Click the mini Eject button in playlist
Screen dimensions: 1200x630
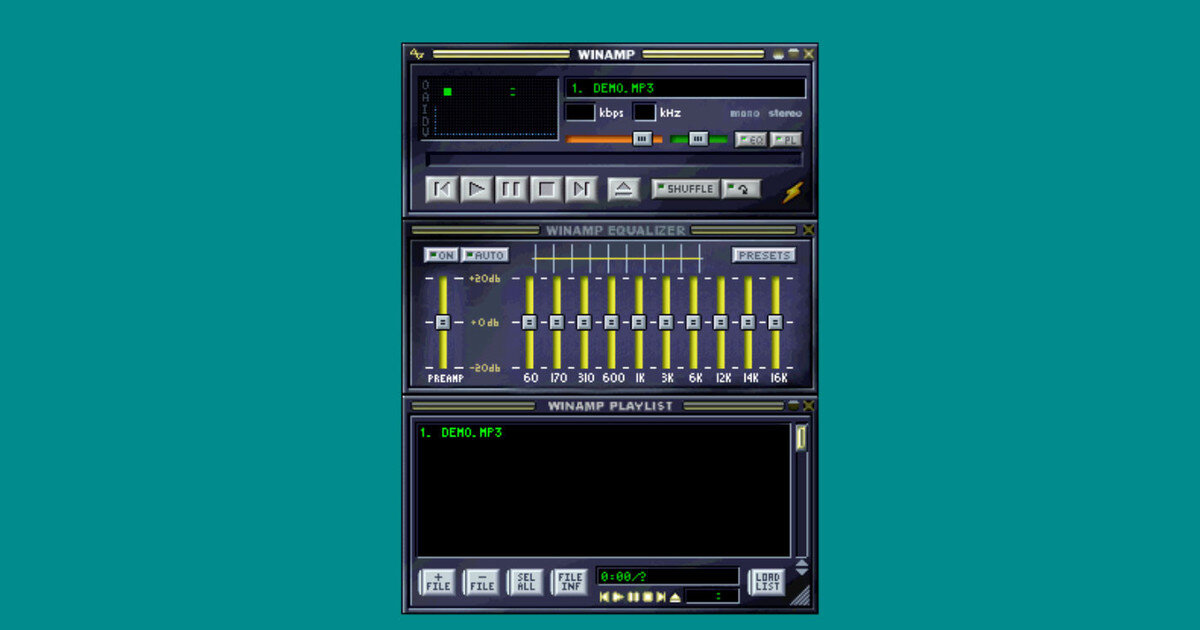675,597
